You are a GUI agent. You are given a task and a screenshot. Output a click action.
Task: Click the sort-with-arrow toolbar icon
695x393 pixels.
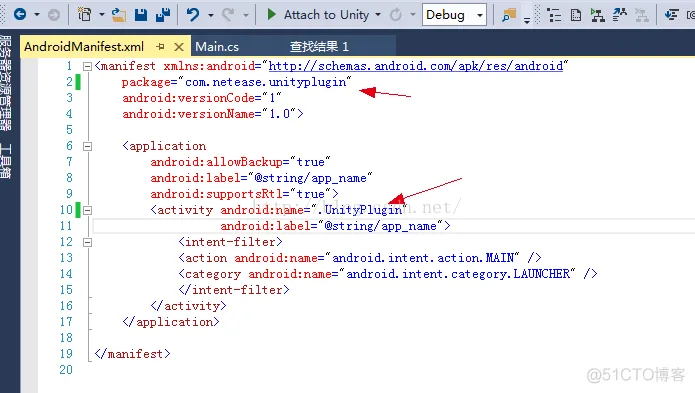620,15
